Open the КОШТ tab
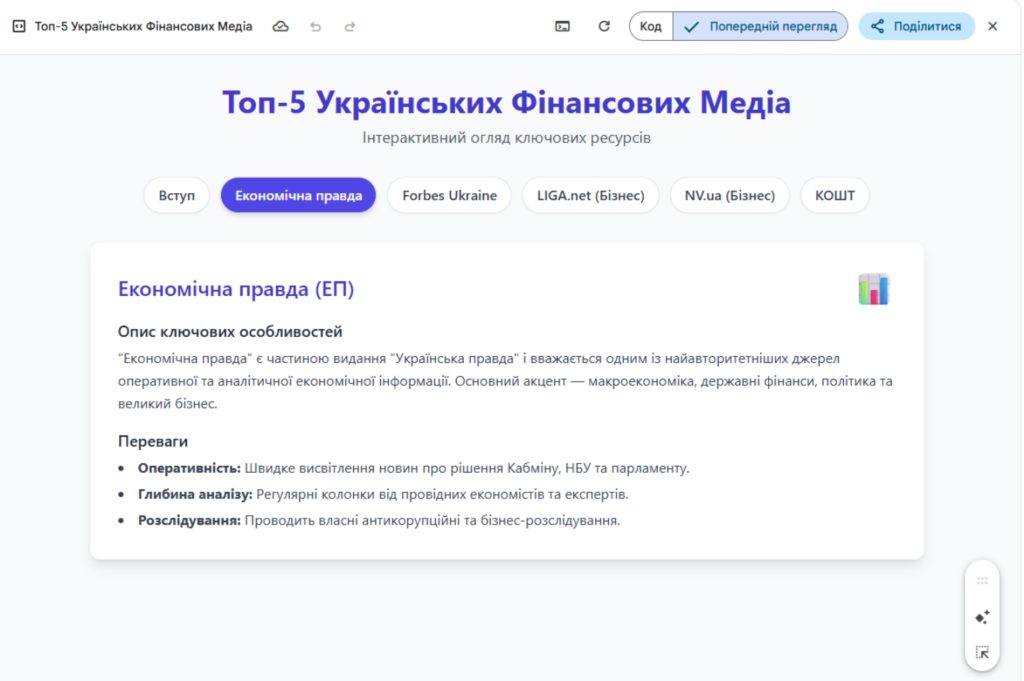 point(835,195)
